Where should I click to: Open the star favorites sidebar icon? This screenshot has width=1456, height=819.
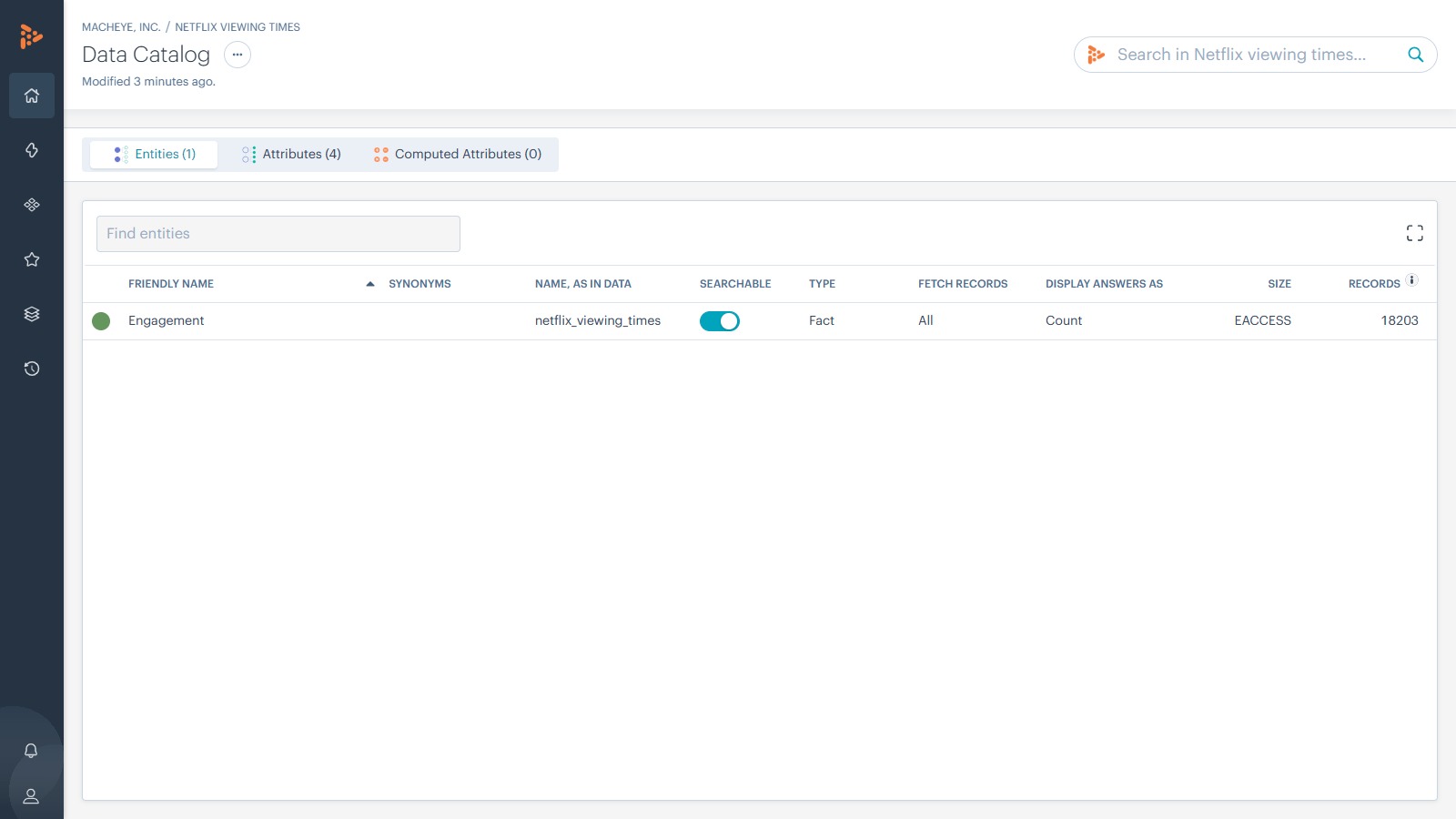pyautogui.click(x=32, y=259)
